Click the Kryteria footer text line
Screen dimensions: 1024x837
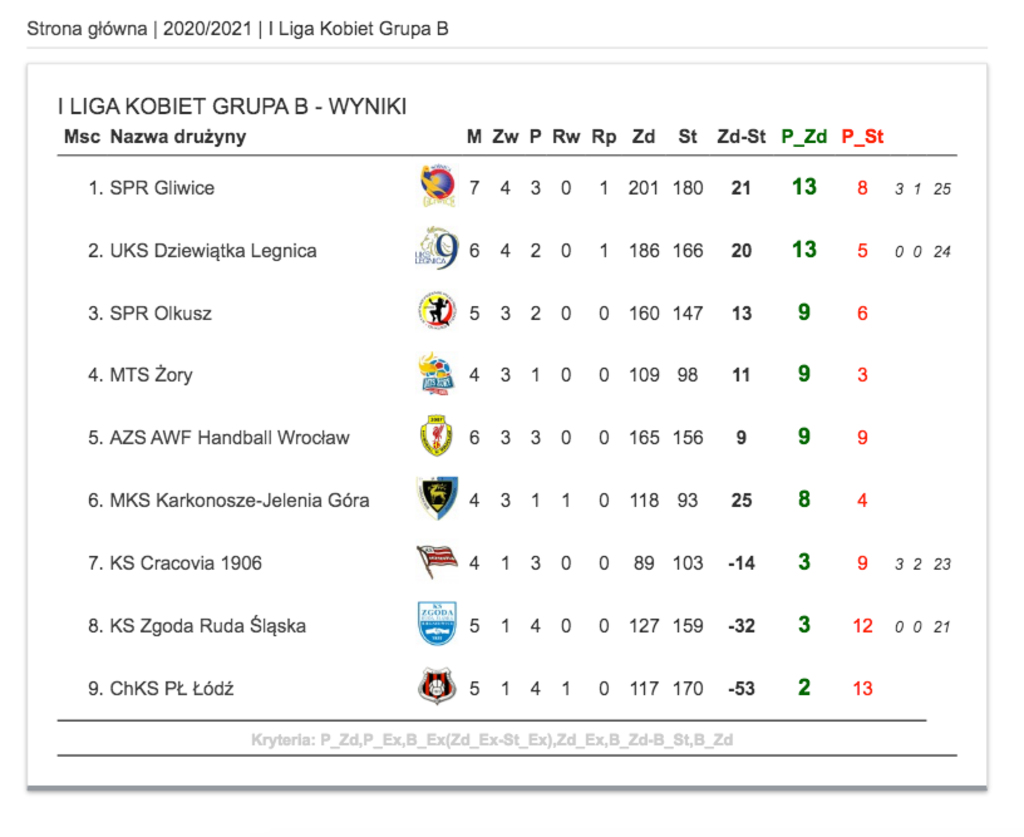pos(492,740)
